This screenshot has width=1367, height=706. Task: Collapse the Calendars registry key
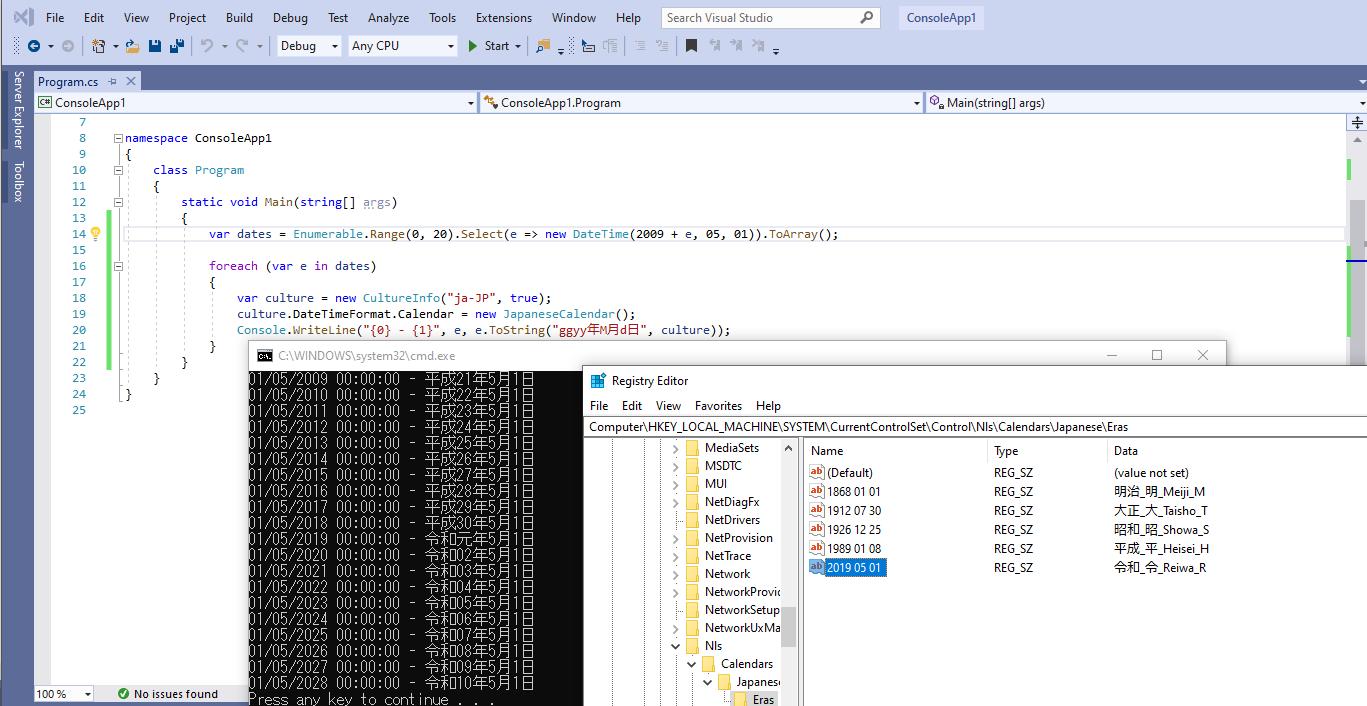[x=690, y=664]
